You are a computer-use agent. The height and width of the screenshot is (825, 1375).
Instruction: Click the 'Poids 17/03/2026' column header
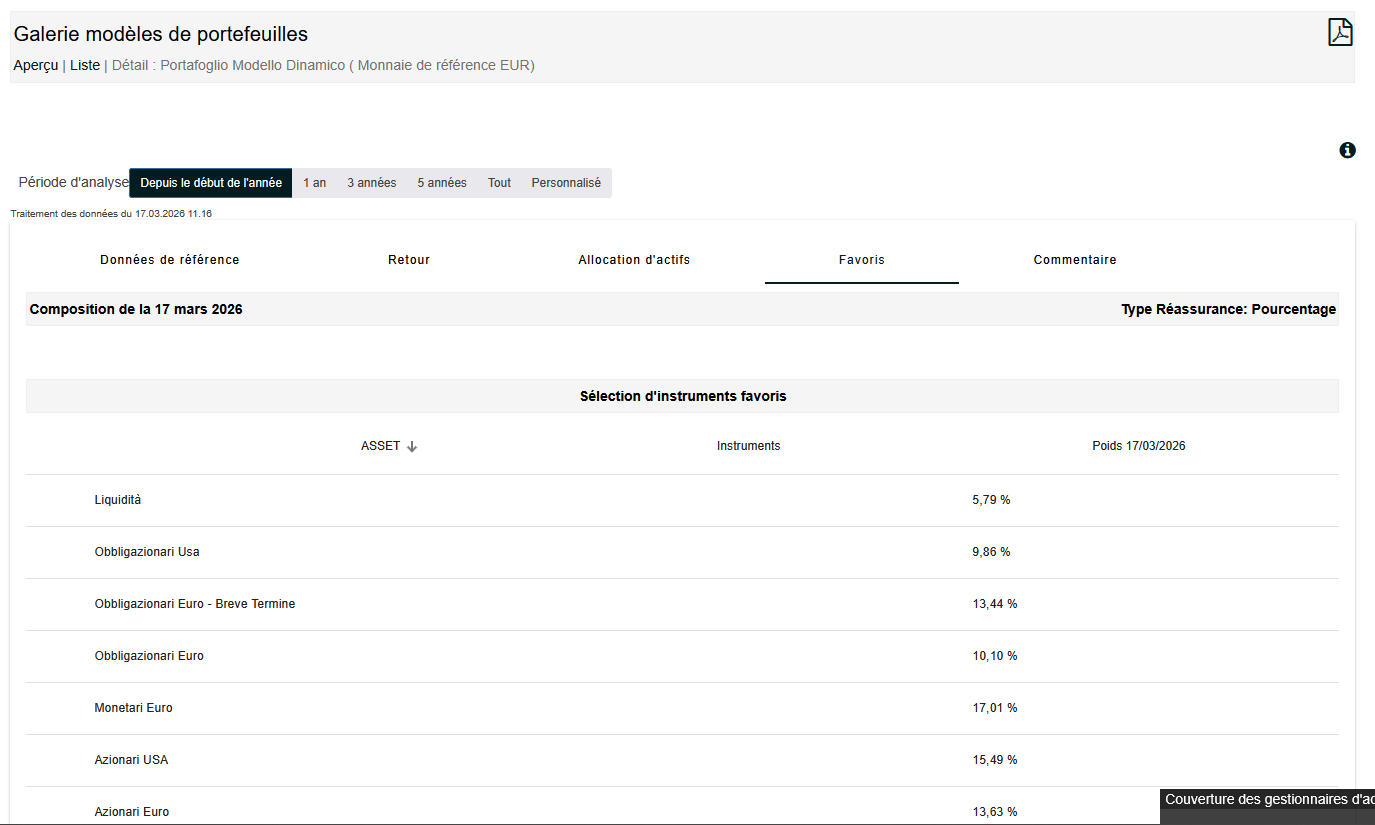point(1138,446)
